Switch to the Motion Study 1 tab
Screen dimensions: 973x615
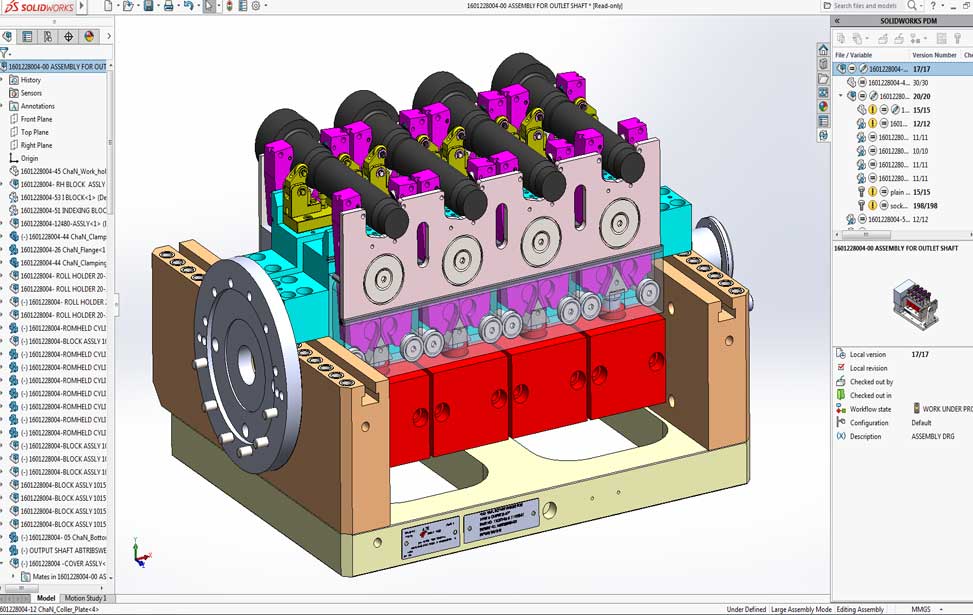pos(85,598)
